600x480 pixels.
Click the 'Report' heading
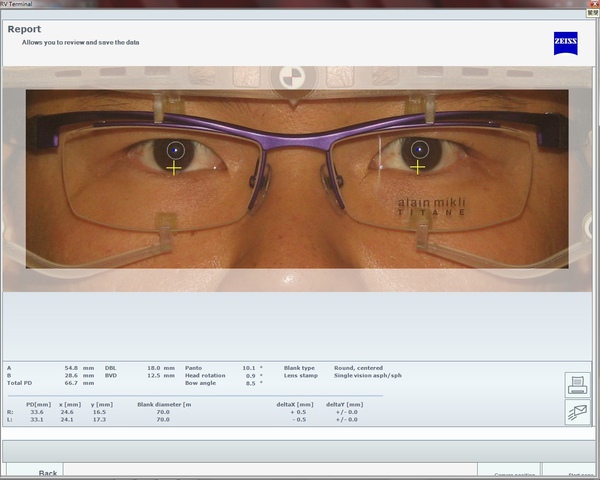point(24,29)
